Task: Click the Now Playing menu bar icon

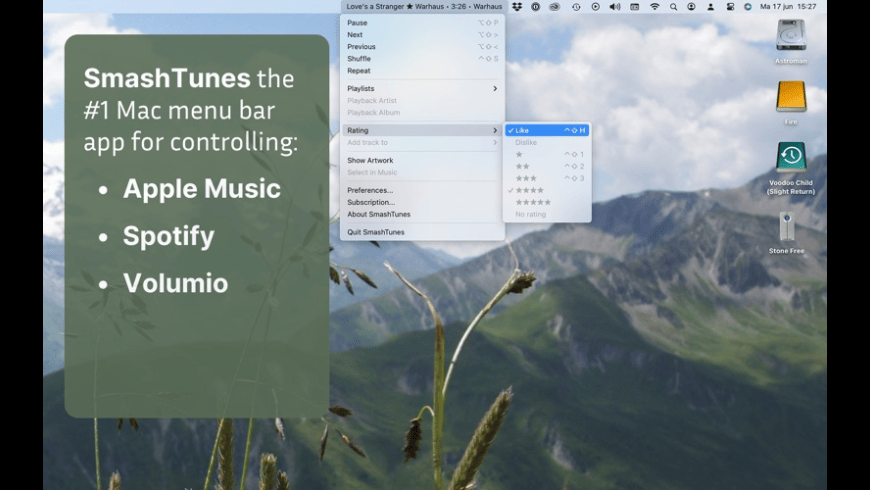Action: (595, 7)
